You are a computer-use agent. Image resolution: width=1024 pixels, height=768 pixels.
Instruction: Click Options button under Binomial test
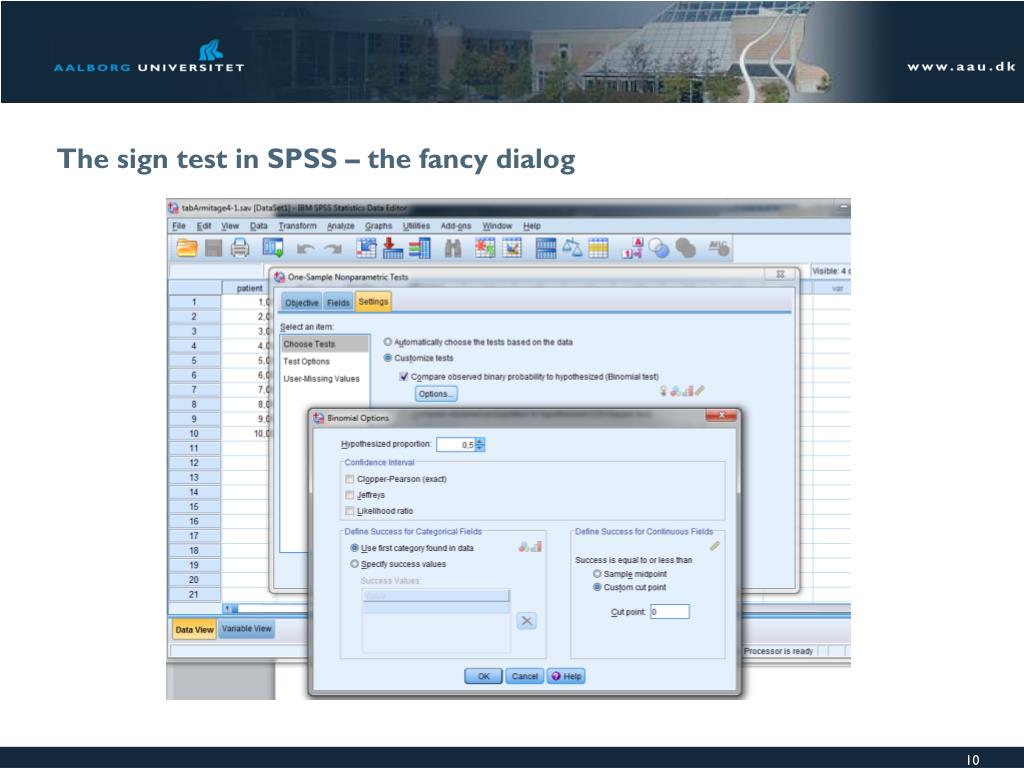(436, 394)
